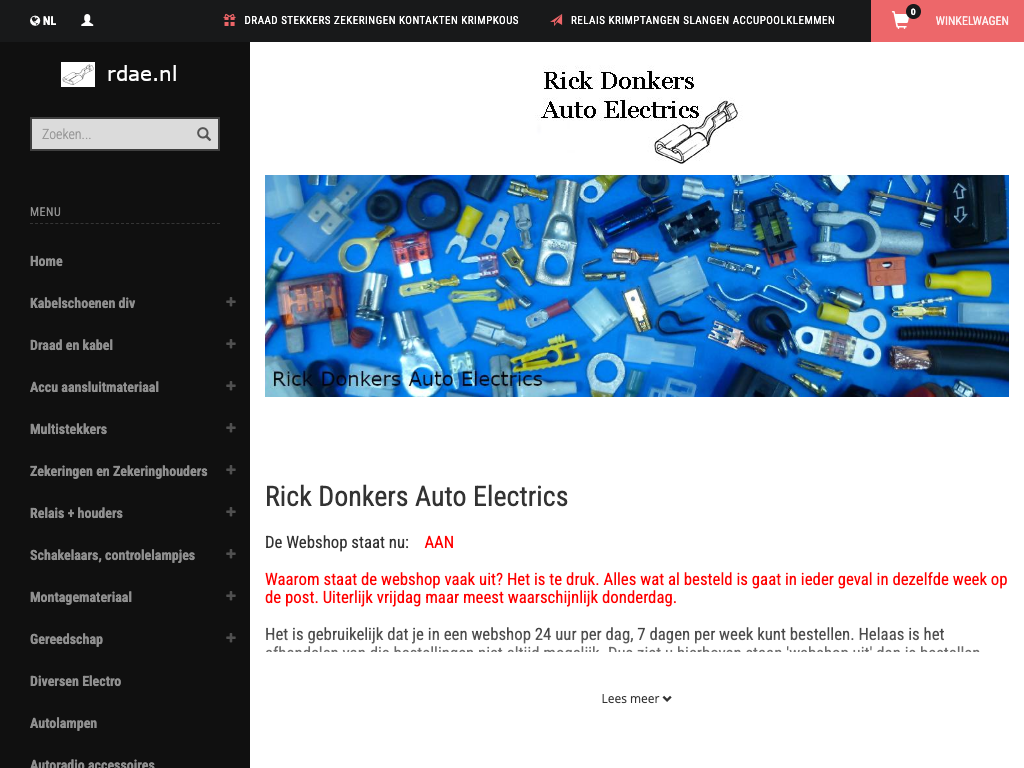Open the Diversen Electro menu item
Screen dimensions: 1024x768
[x=76, y=681]
